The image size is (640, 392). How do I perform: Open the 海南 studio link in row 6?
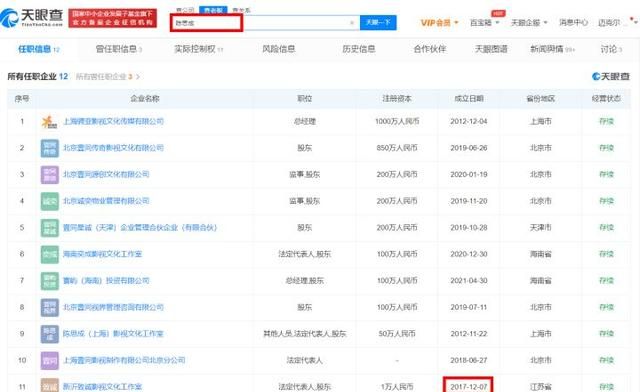(x=102, y=254)
